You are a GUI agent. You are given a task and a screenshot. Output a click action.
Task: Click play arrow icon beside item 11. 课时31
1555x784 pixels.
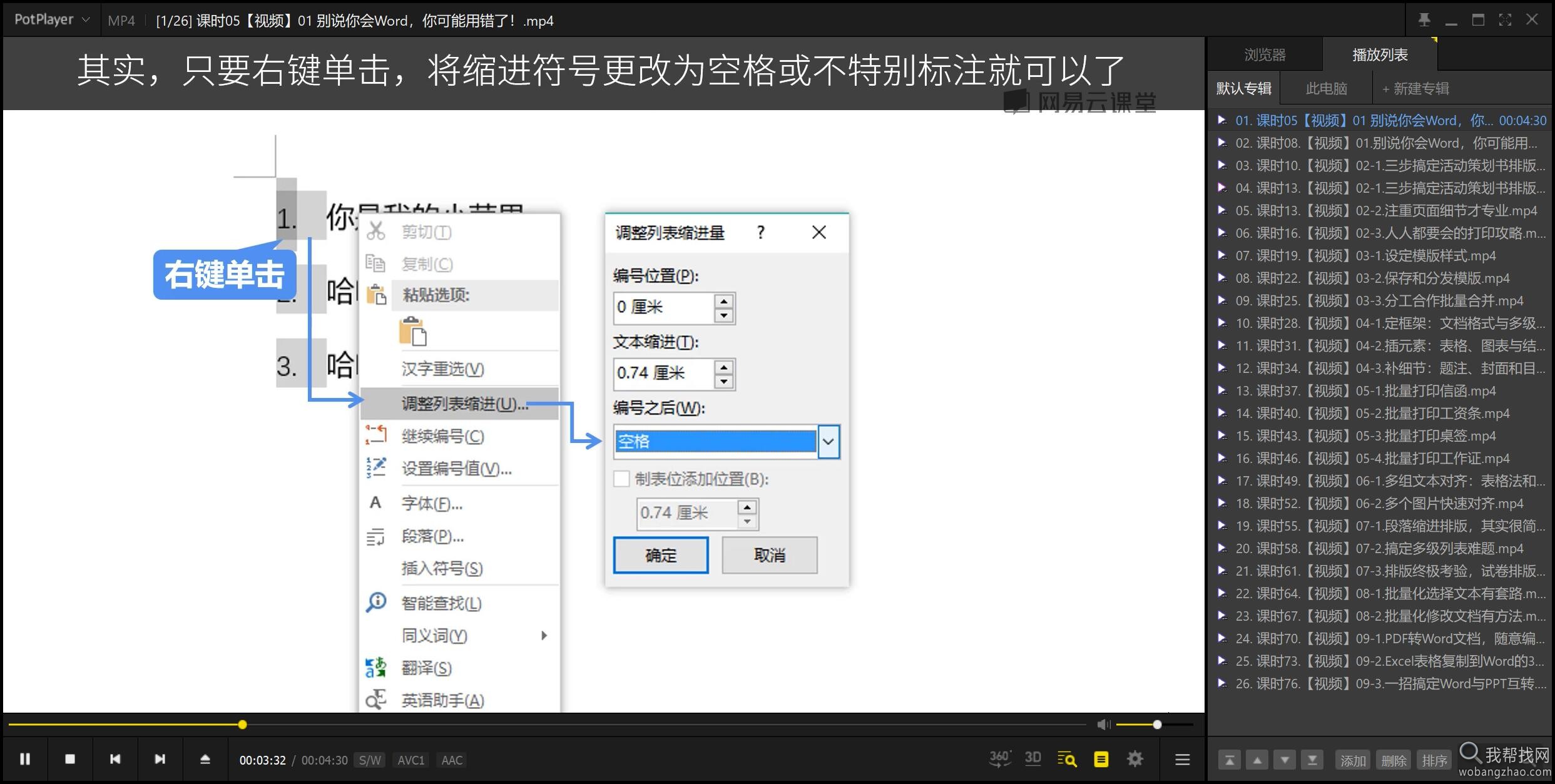coord(1221,345)
